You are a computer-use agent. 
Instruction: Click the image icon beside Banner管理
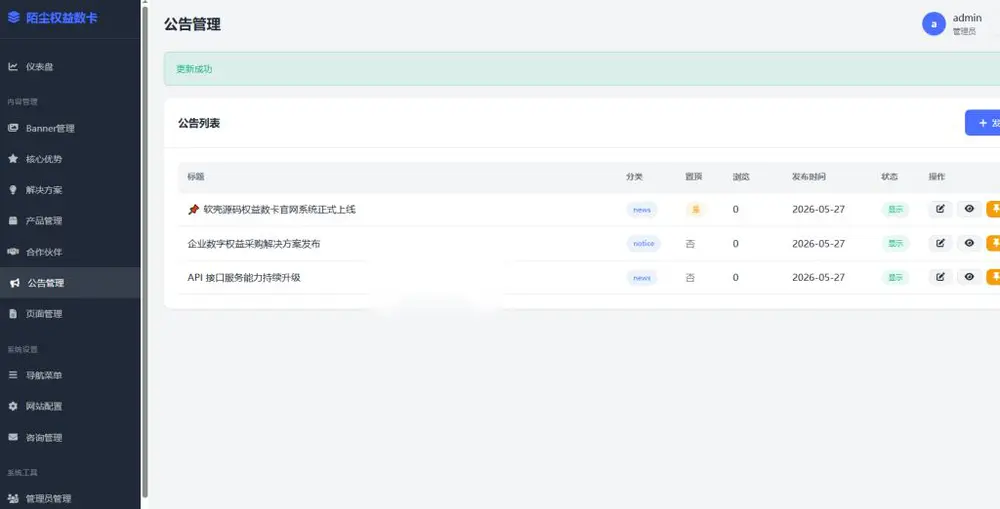point(13,128)
